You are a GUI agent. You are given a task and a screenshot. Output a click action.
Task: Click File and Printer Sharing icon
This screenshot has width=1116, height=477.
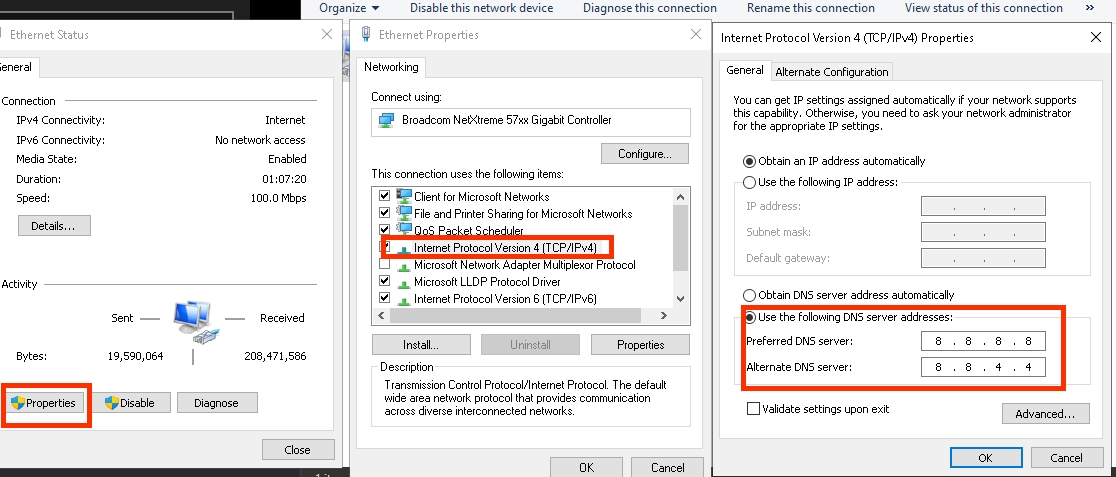(404, 212)
